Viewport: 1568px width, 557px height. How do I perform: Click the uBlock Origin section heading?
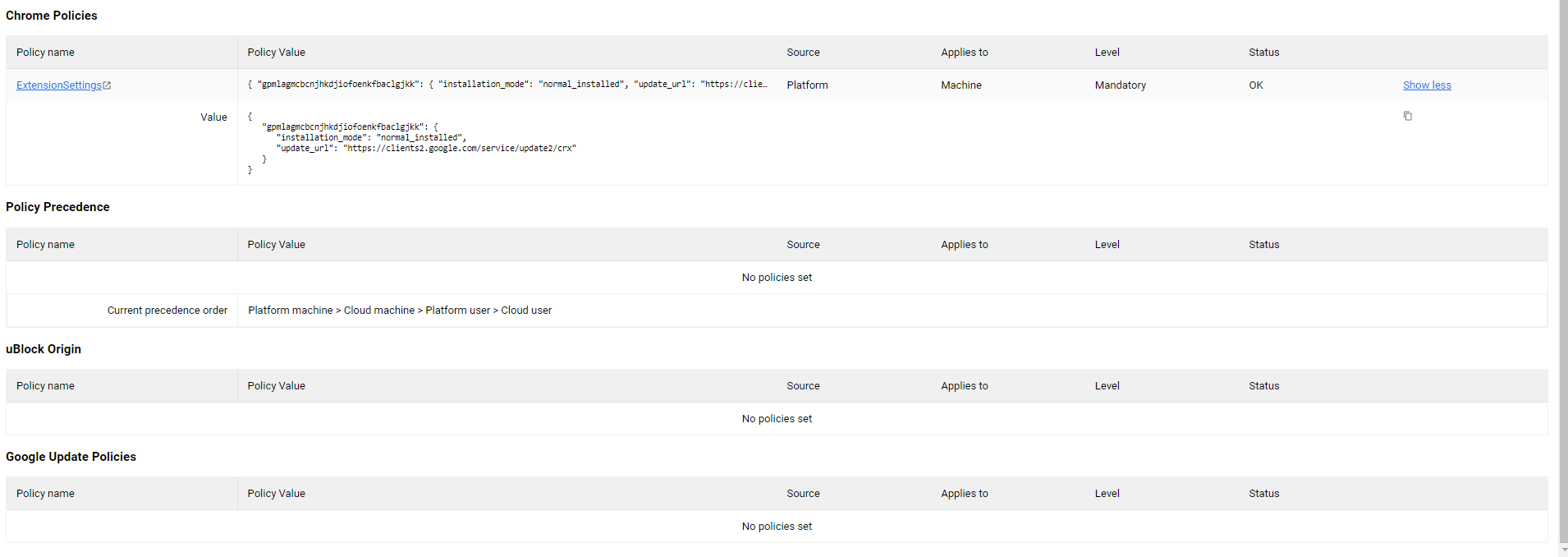click(x=44, y=349)
